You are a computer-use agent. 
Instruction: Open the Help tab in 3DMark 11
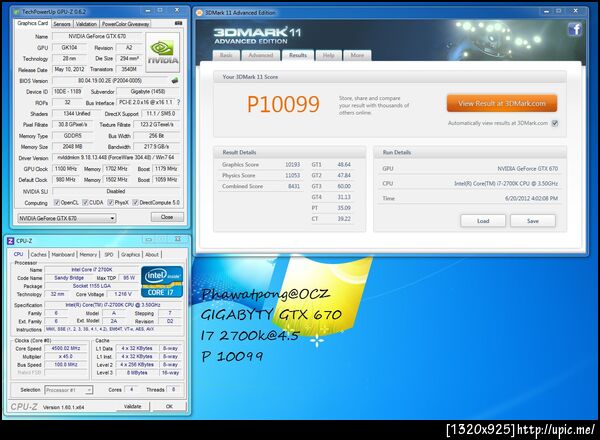tap(328, 55)
